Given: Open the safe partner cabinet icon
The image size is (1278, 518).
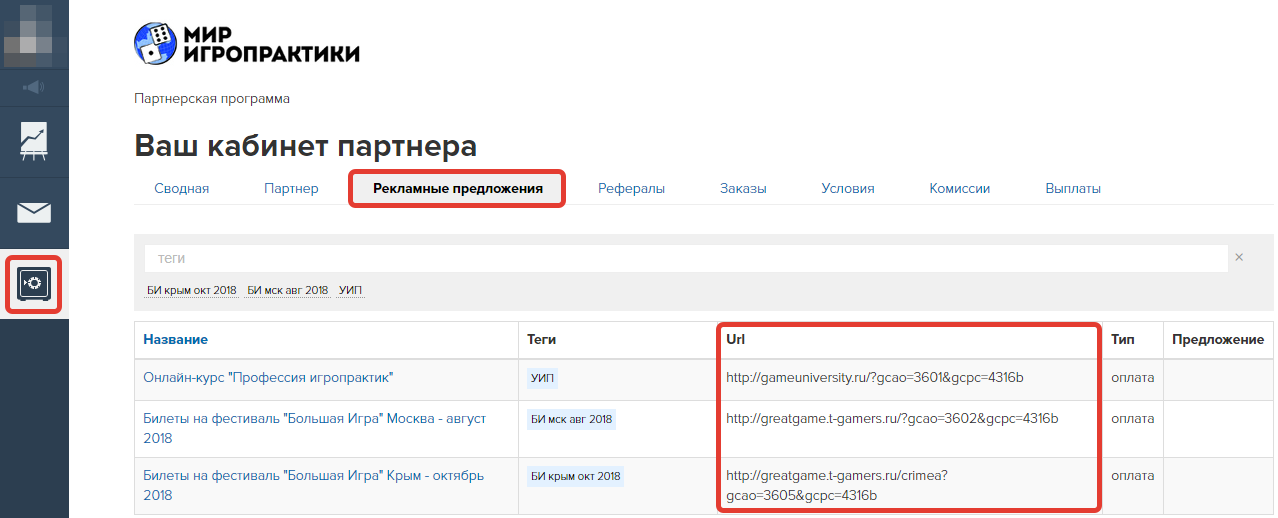Looking at the screenshot, I should (x=34, y=285).
